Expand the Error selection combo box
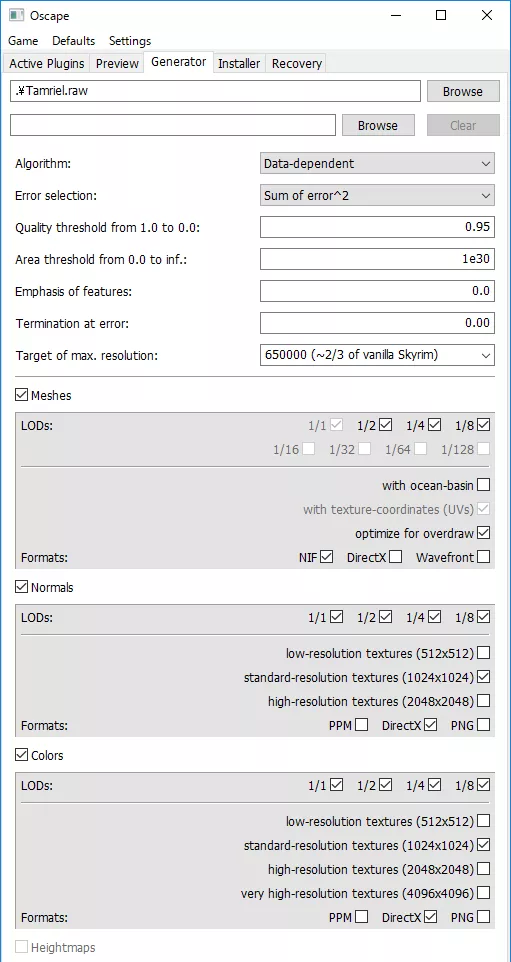 (377, 196)
